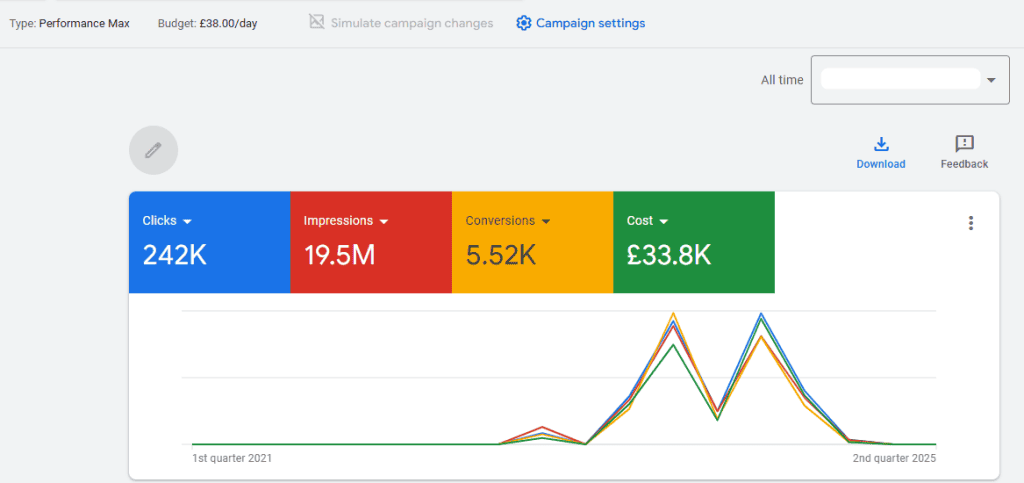Image resolution: width=1024 pixels, height=483 pixels.
Task: Click the Simulate campaign changes chart icon
Action: coord(317,23)
